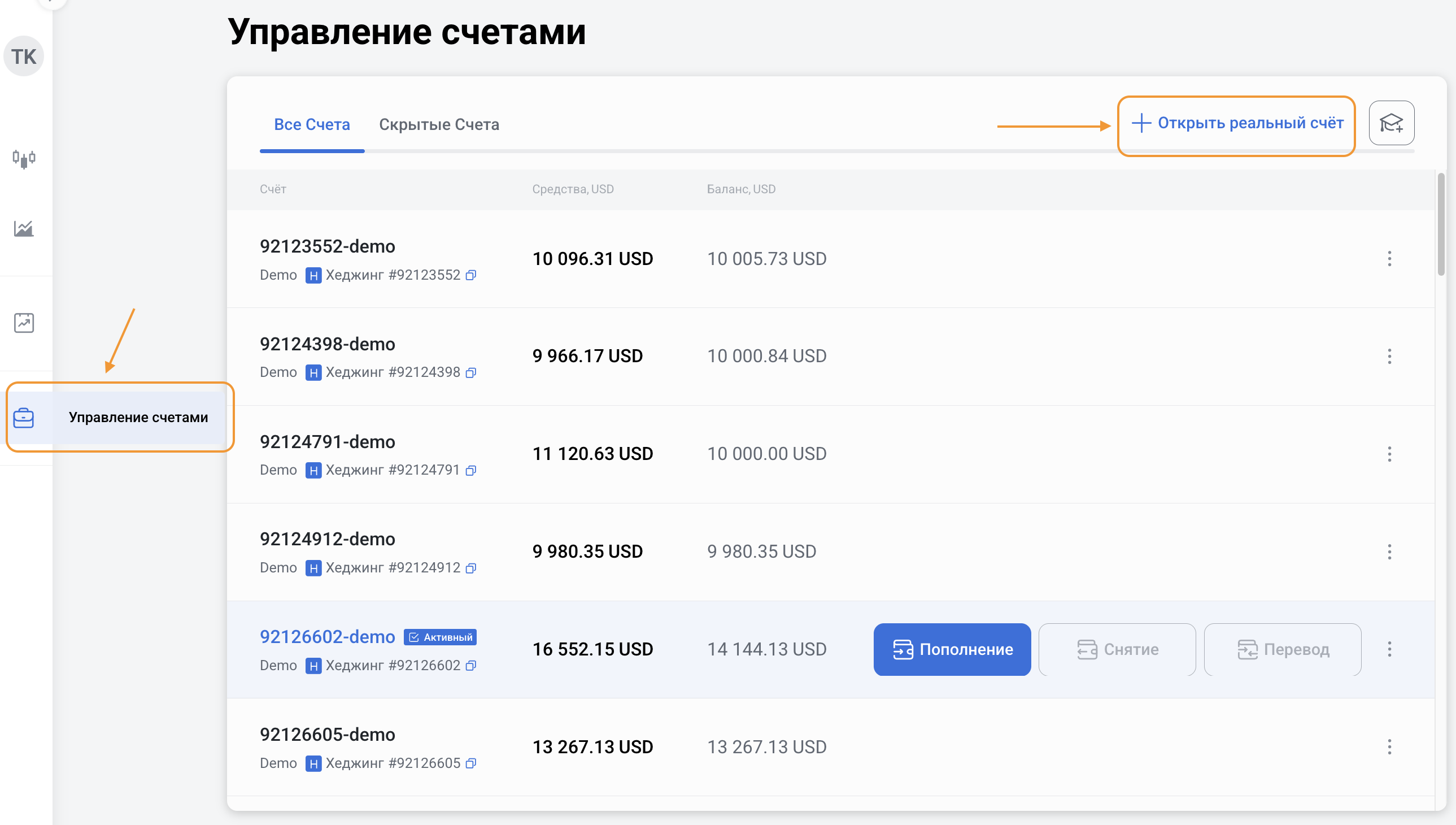Switch to the Скрытые Счета tab
The image size is (1456, 825).
(439, 125)
